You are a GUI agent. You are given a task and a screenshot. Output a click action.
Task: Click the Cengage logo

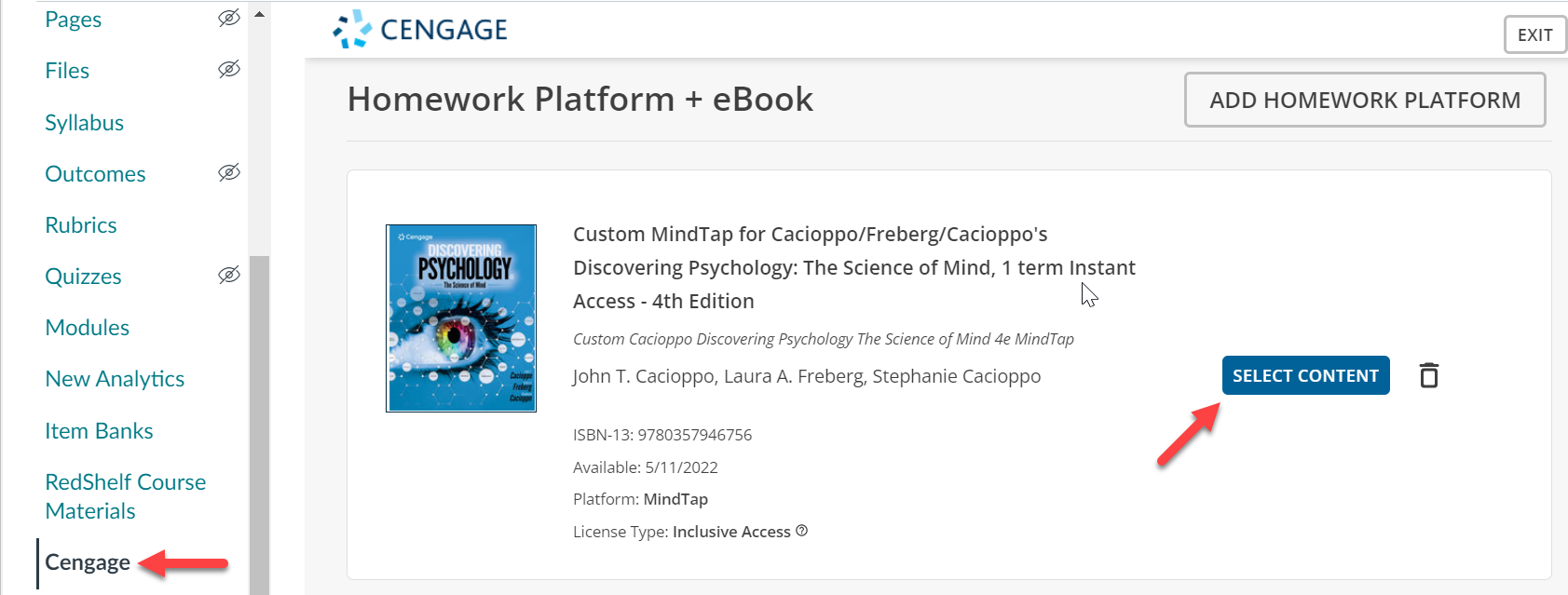420,30
